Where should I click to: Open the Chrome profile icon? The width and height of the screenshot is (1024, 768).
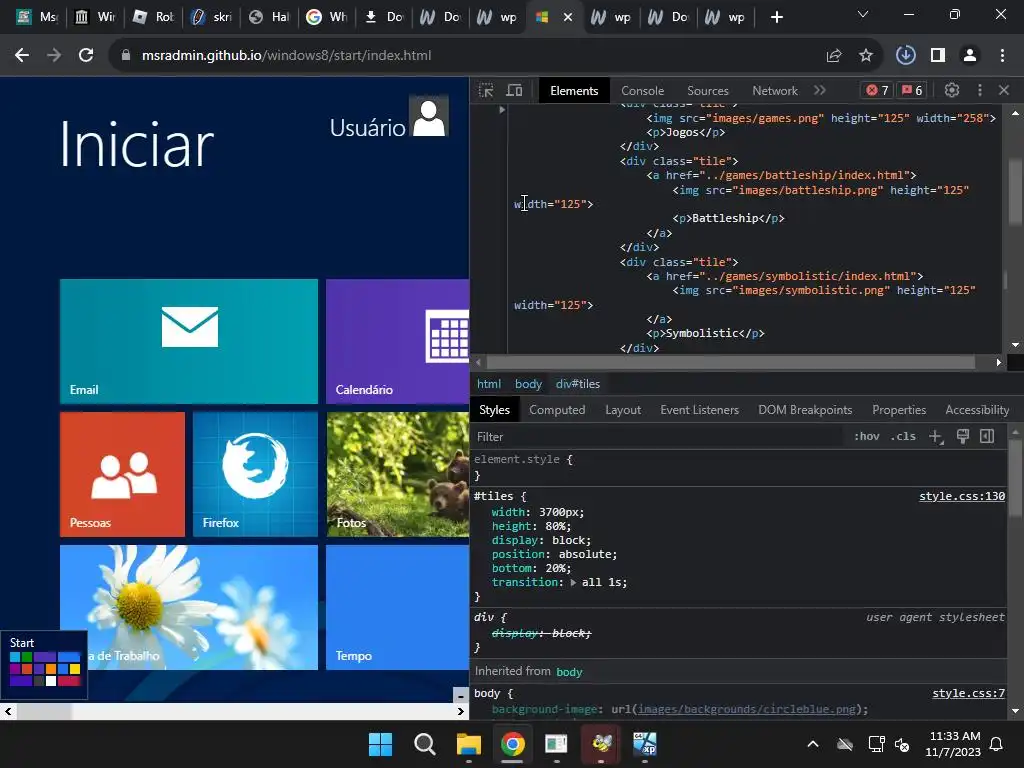(x=970, y=56)
